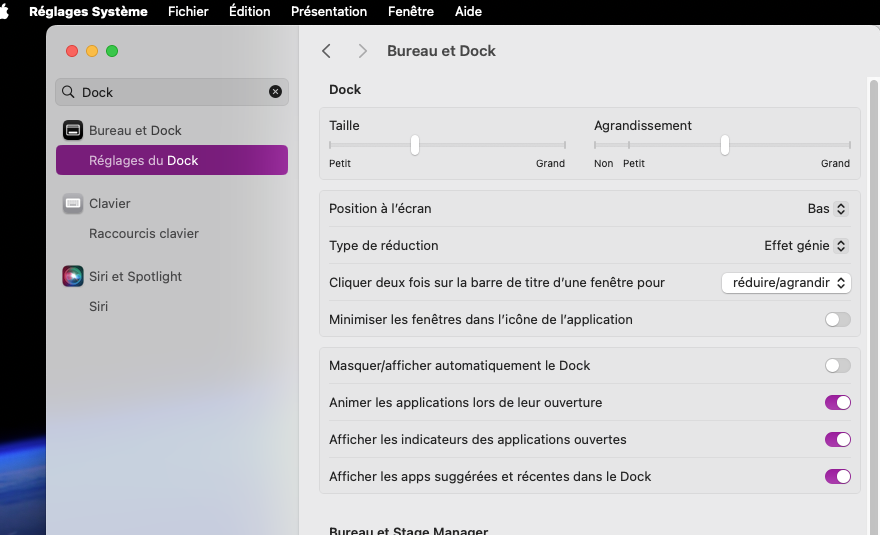Open the réduire/agrandir popup menu
This screenshot has width=880, height=535.
pos(785,283)
